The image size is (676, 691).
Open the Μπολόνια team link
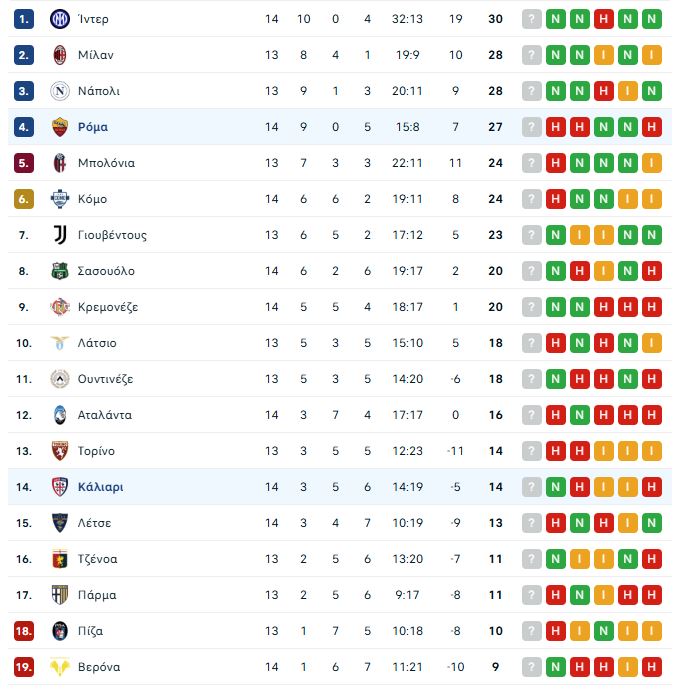tap(106, 163)
